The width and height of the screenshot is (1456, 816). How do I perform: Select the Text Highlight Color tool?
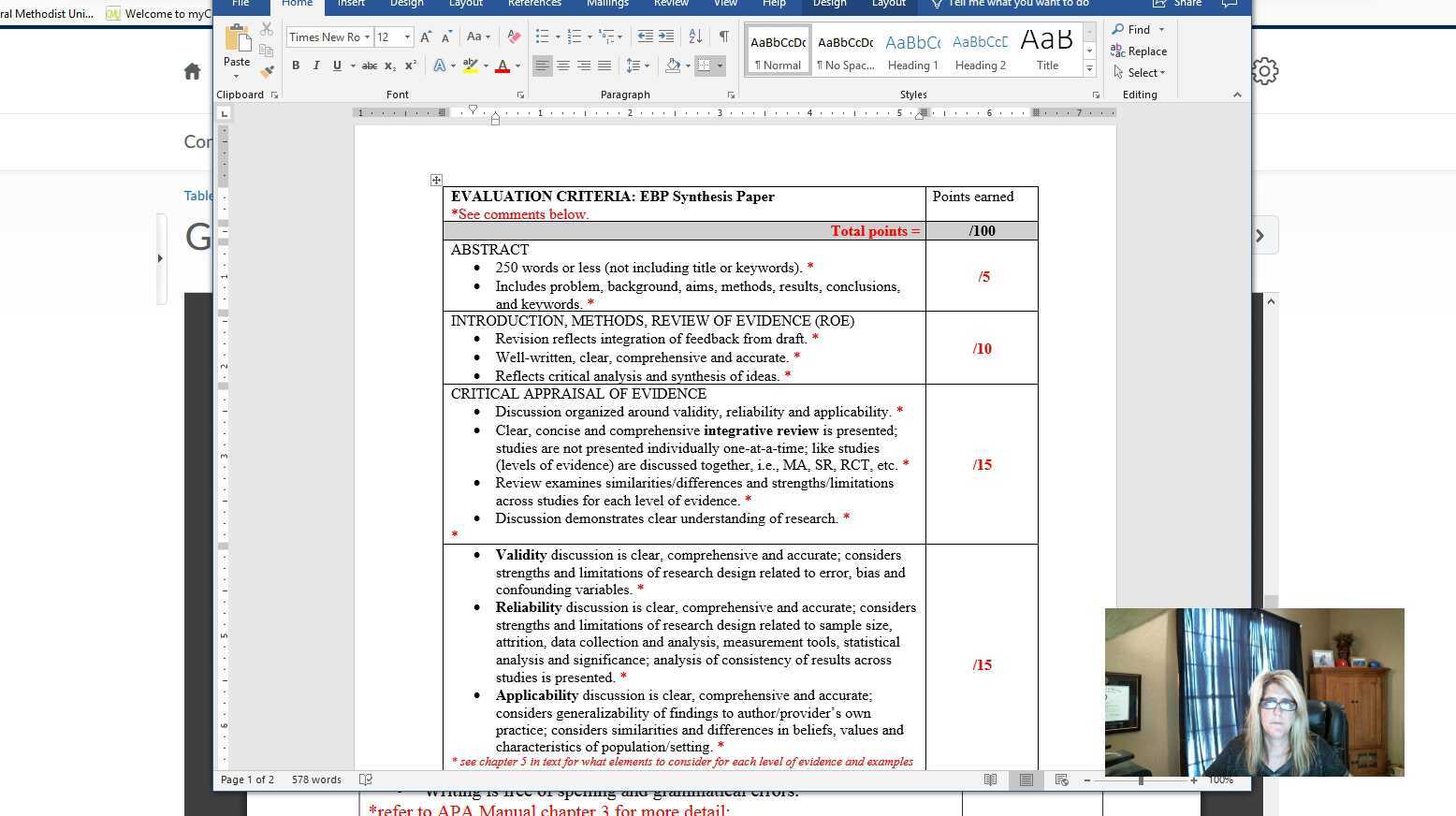click(471, 66)
